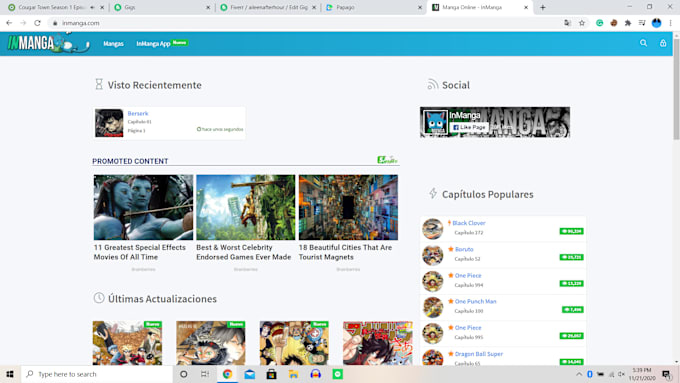Bookmark this page with star icon
This screenshot has width=680, height=383.
(582, 23)
